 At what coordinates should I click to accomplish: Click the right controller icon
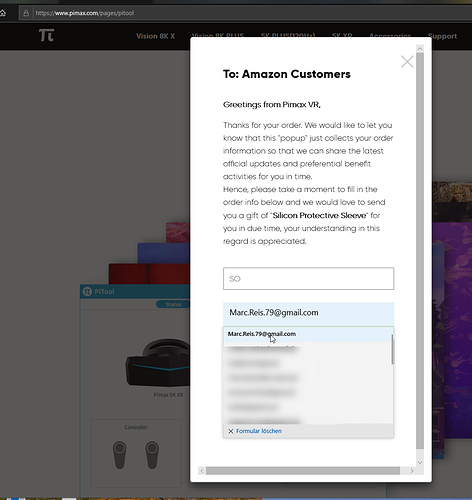pyautogui.click(x=152, y=455)
